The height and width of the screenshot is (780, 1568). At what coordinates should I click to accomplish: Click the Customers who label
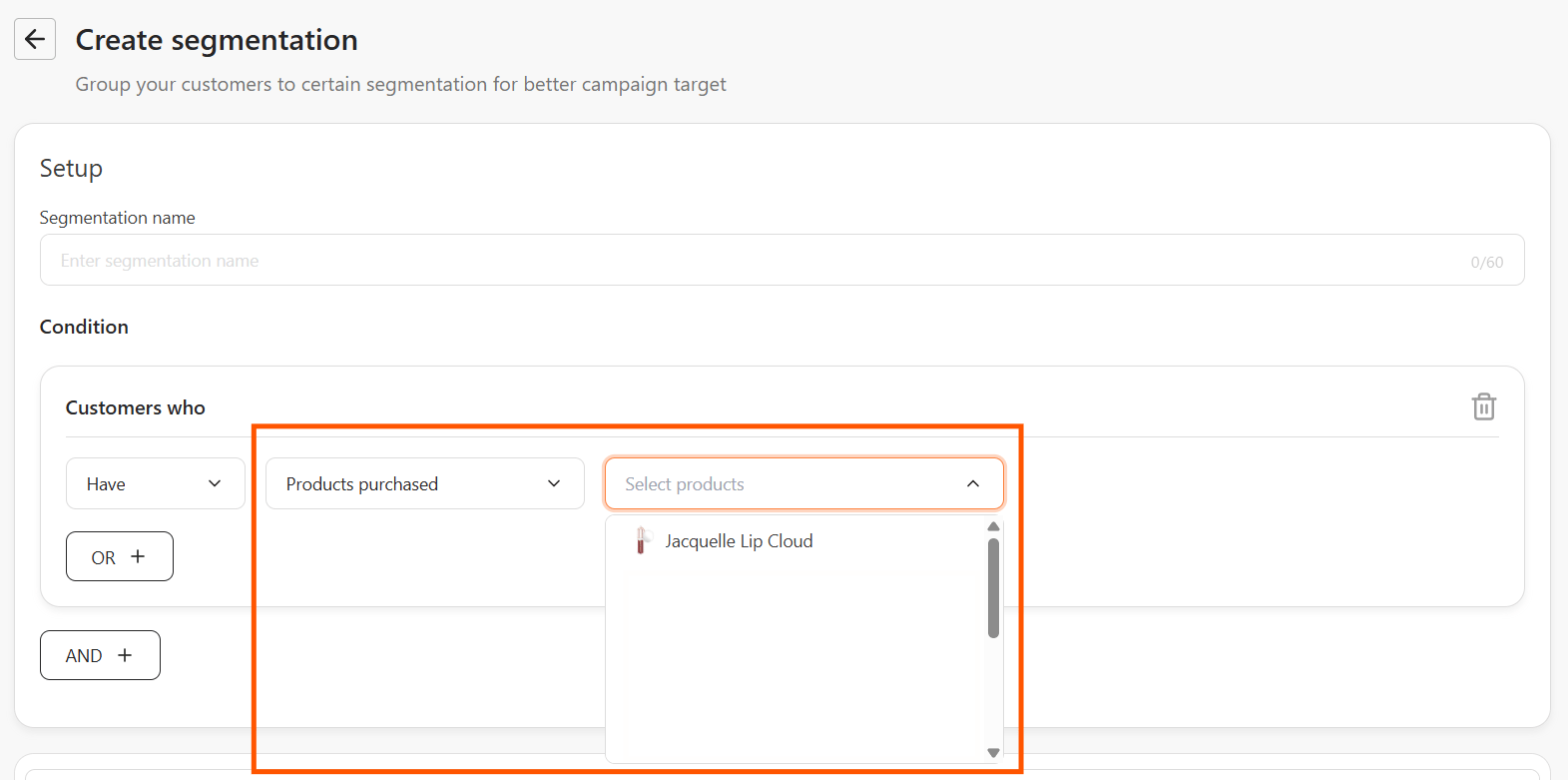point(136,407)
